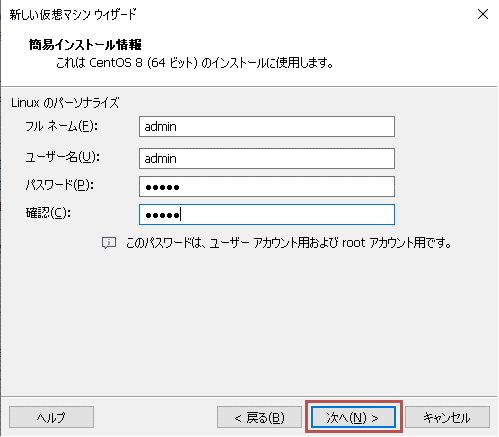Click the 簡易インストール情報 heading
The image size is (499, 437).
tap(85, 44)
